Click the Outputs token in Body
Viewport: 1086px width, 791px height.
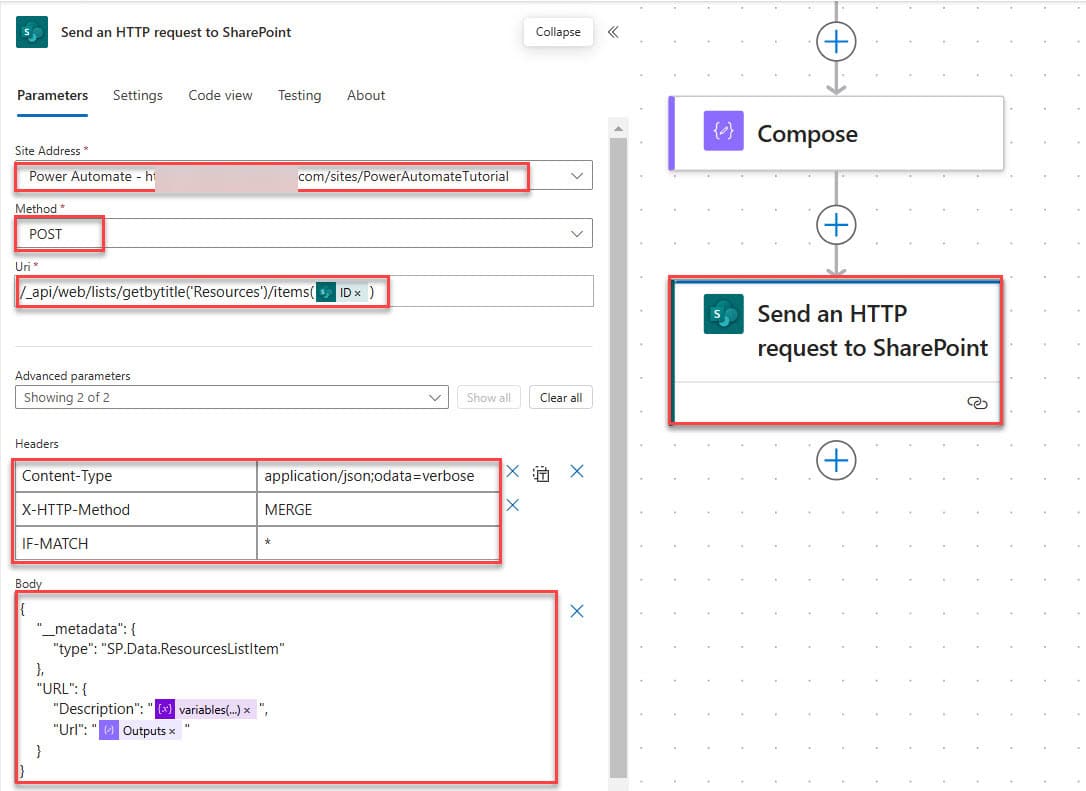click(140, 730)
